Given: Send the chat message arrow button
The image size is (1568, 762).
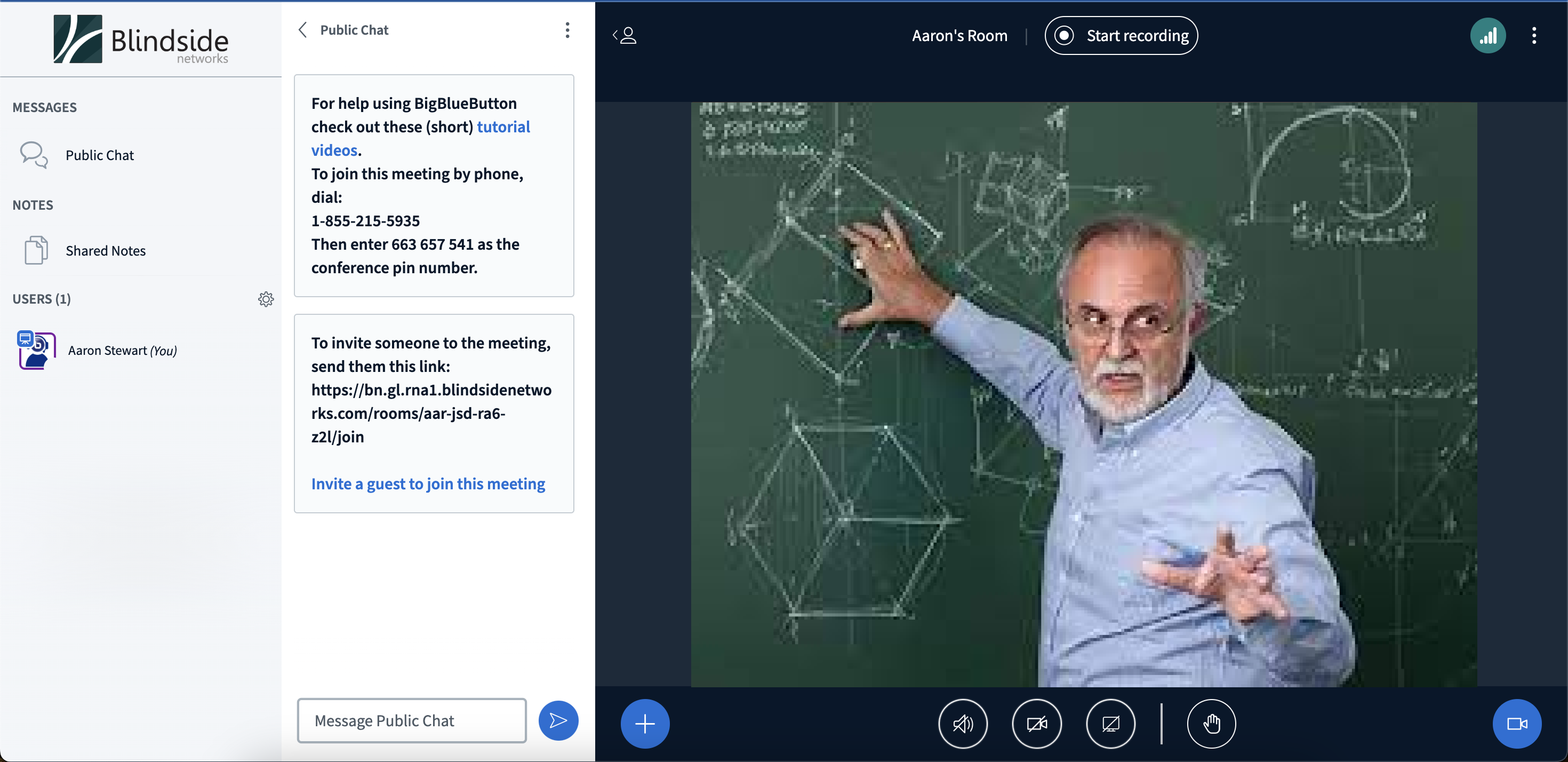Looking at the screenshot, I should click(x=557, y=720).
